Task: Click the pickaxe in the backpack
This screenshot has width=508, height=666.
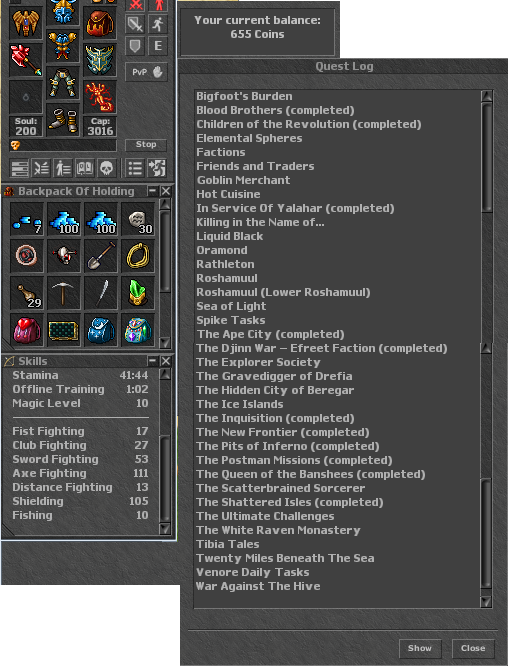Action: [63, 293]
